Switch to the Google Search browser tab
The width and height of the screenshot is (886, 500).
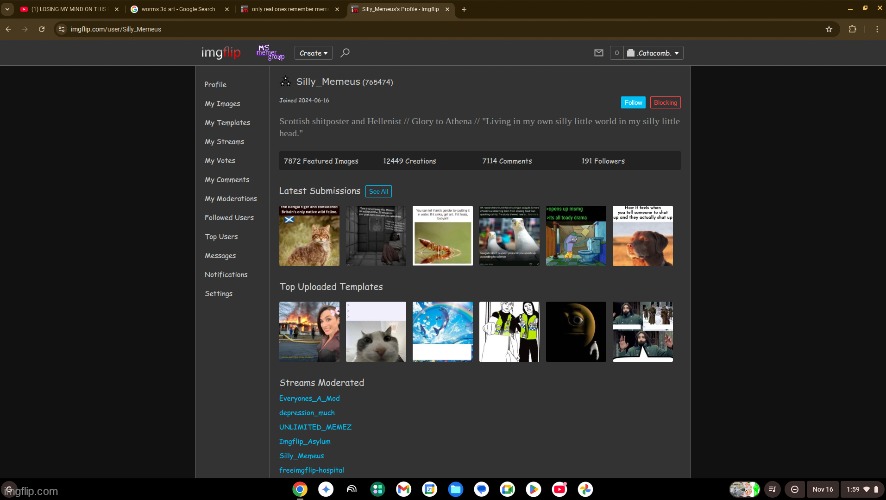pos(175,9)
